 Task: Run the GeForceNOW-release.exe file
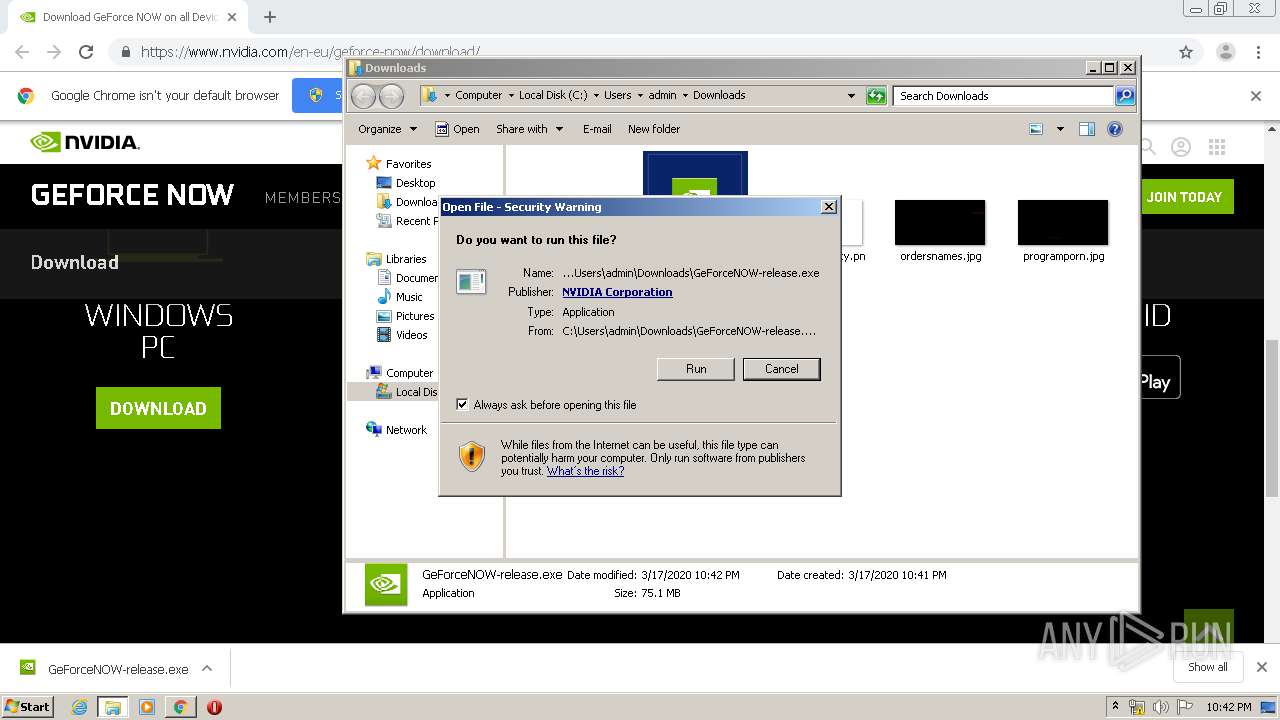coord(696,369)
